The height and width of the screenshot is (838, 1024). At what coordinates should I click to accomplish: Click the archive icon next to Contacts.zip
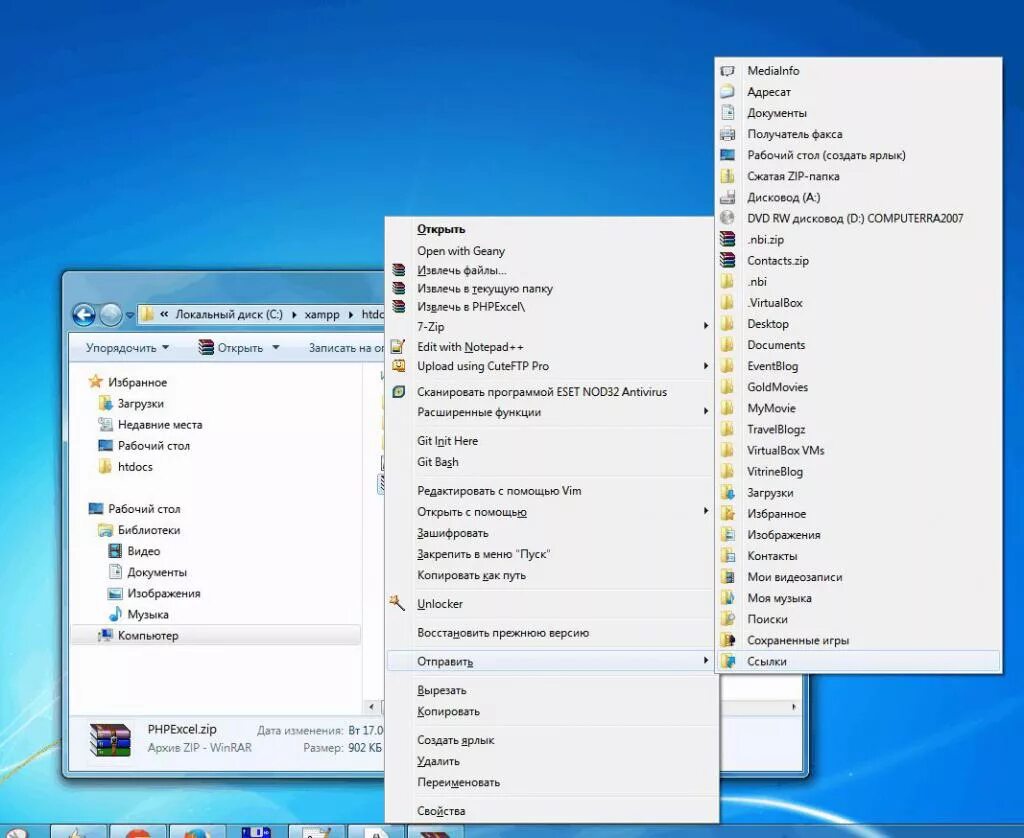click(x=728, y=261)
